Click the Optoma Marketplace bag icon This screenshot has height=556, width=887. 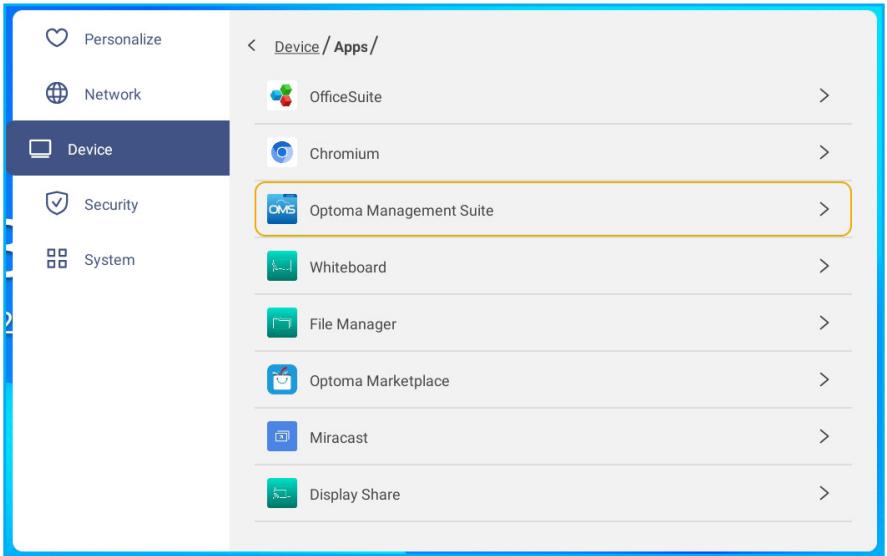[x=282, y=380]
